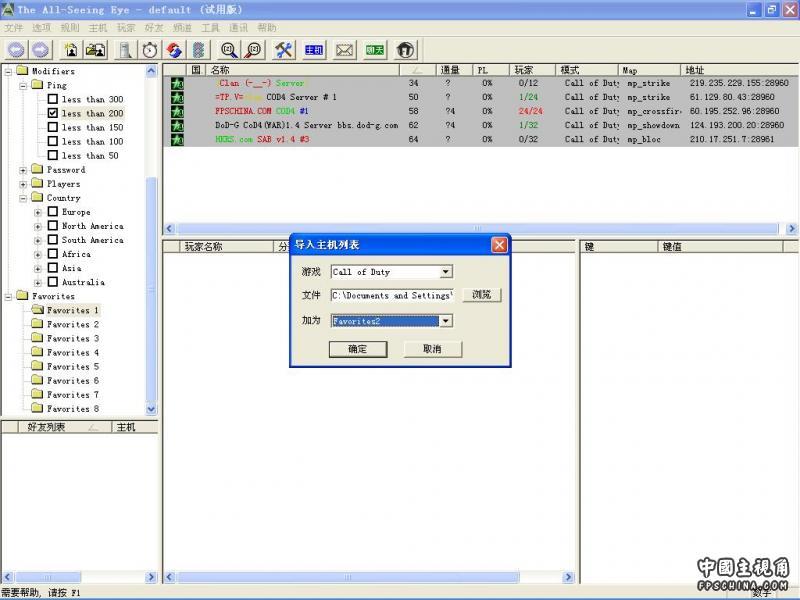800x600 pixels.
Task: Click the game icon of COD4 Server # 1 row
Action: point(177,97)
